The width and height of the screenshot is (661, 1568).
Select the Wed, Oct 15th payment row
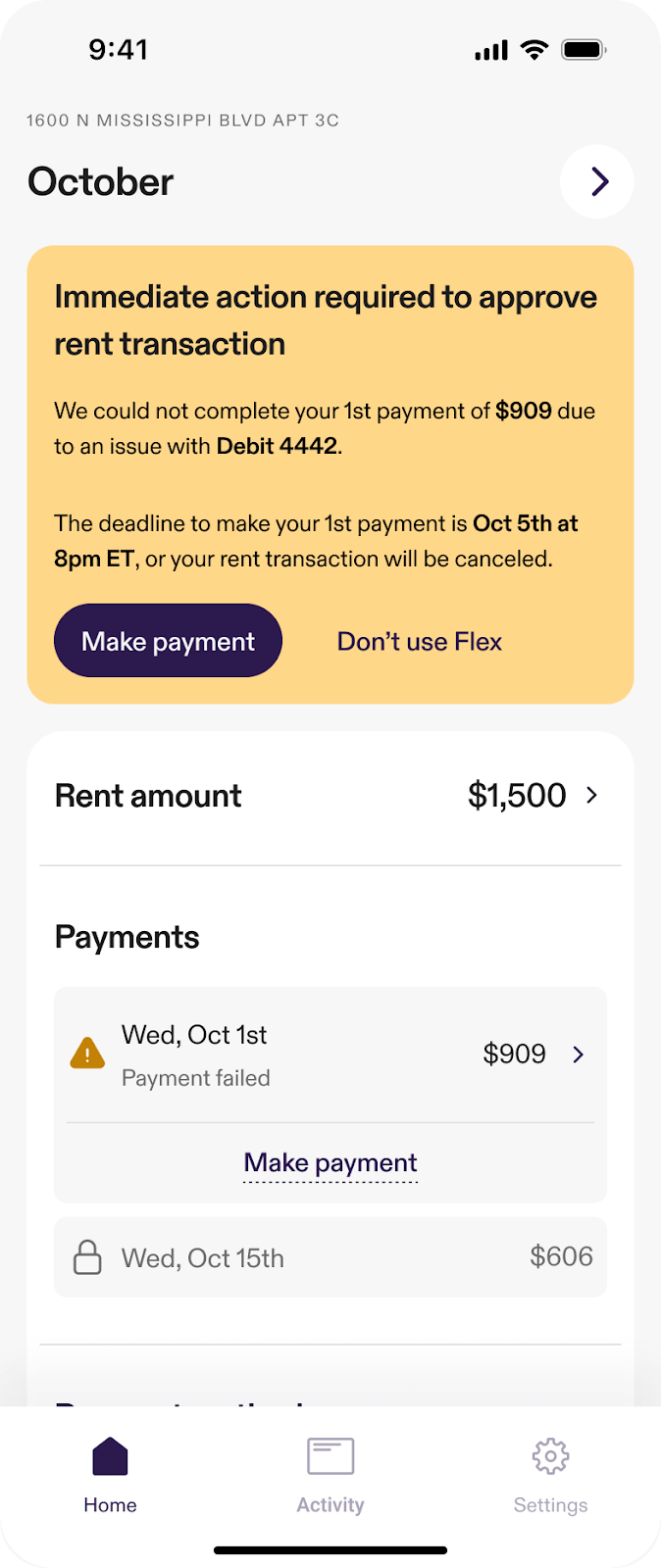330,1257
